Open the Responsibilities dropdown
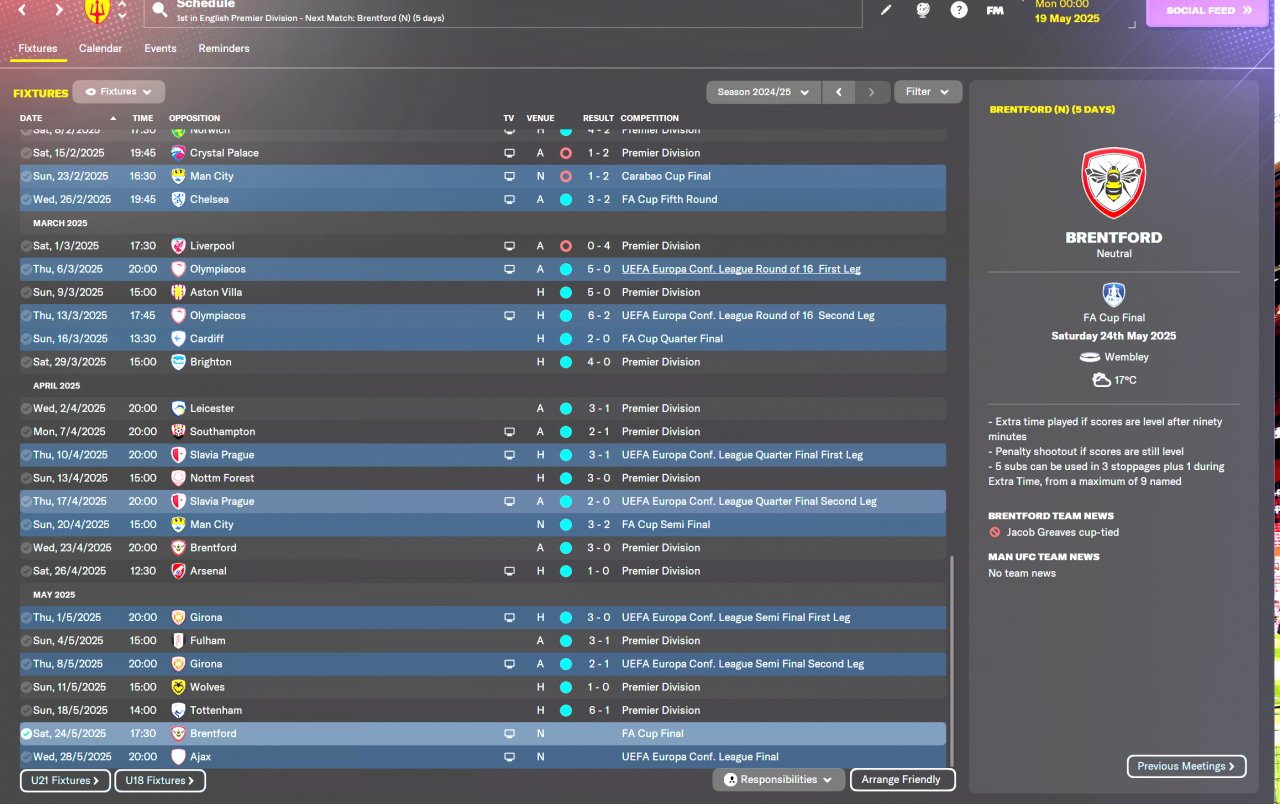 click(x=779, y=780)
